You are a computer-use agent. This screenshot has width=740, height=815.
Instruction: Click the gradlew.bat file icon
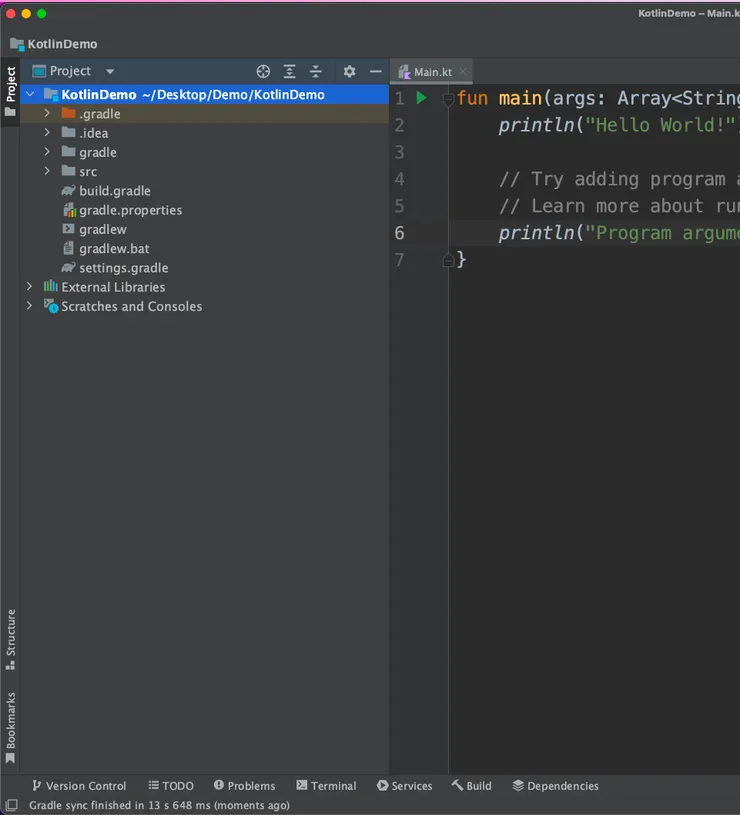68,248
